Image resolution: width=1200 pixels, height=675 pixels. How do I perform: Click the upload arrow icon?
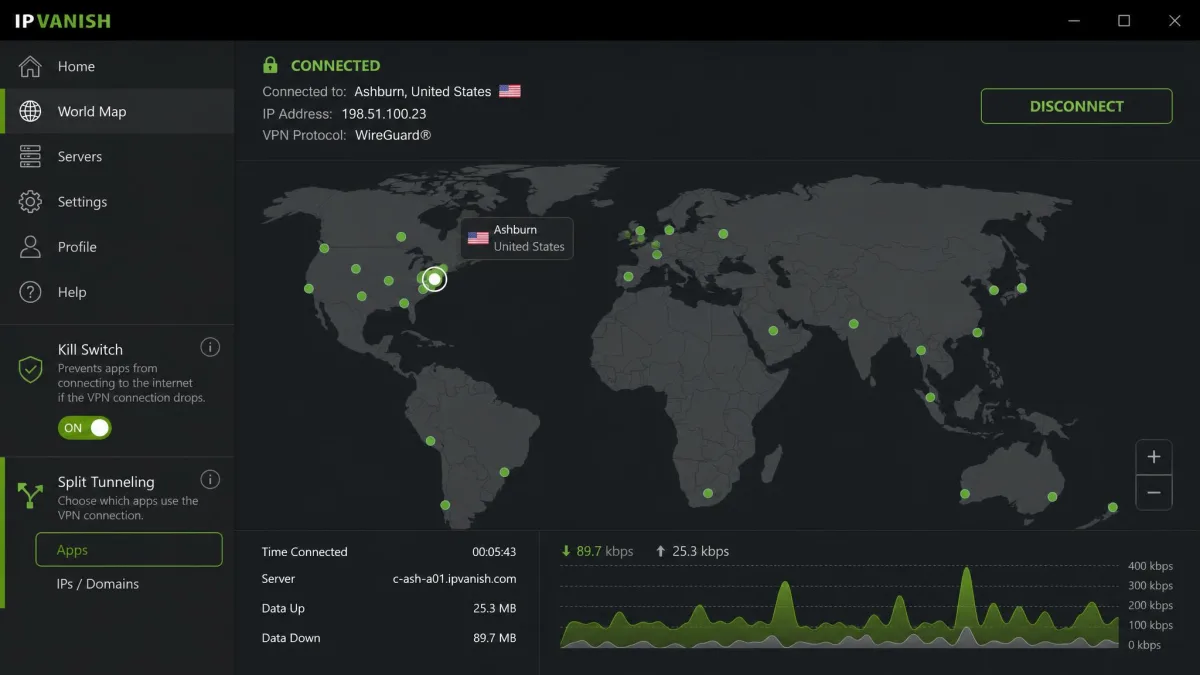661,551
